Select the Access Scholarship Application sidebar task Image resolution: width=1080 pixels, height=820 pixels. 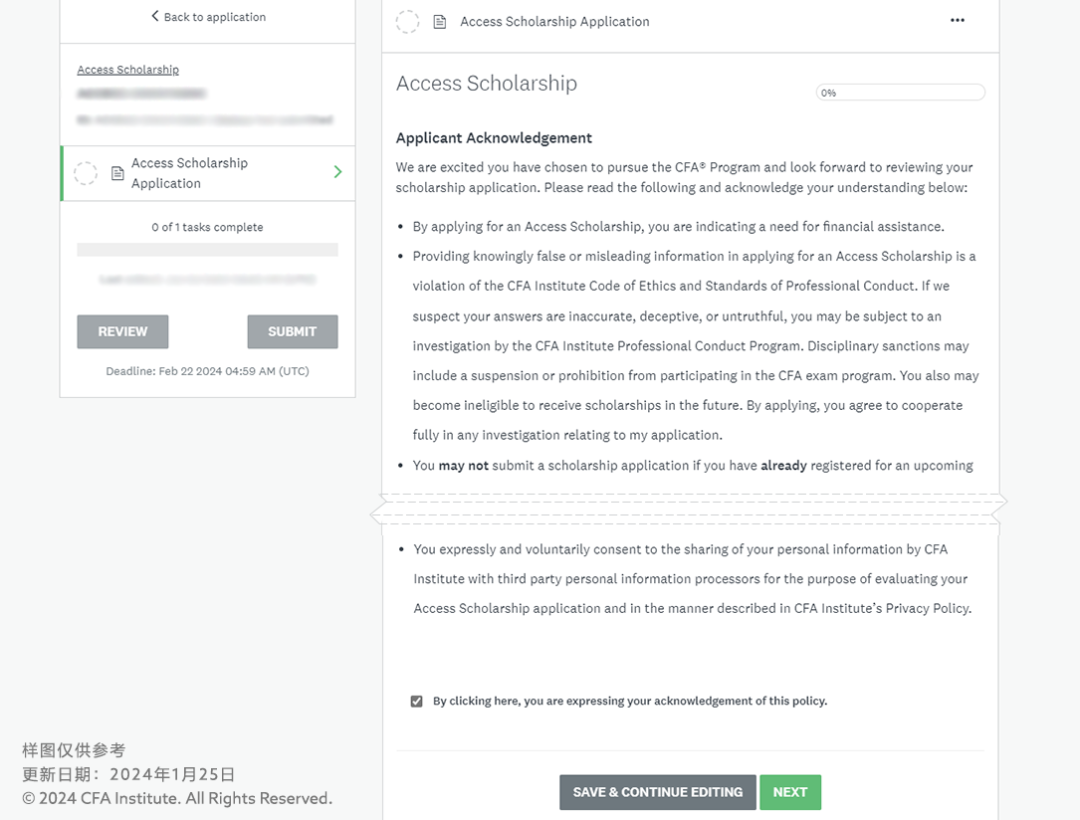click(190, 173)
